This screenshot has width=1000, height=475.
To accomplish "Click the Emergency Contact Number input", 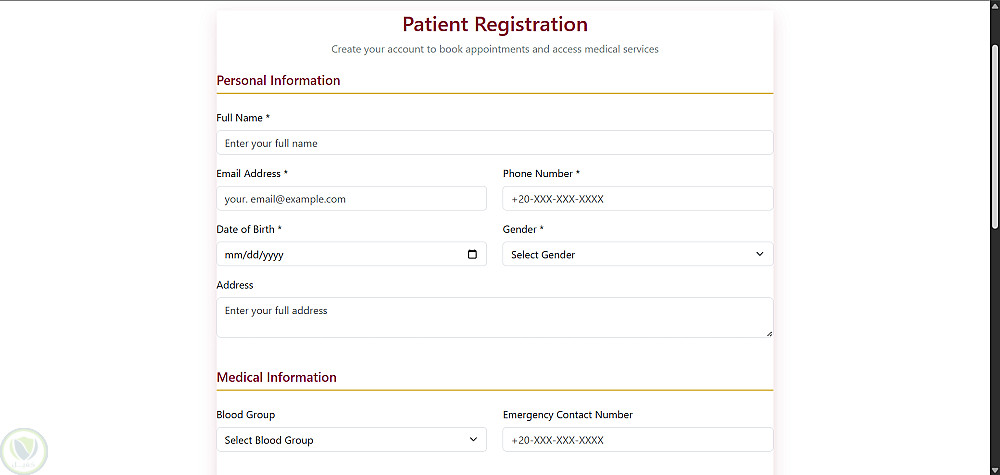I will [638, 440].
